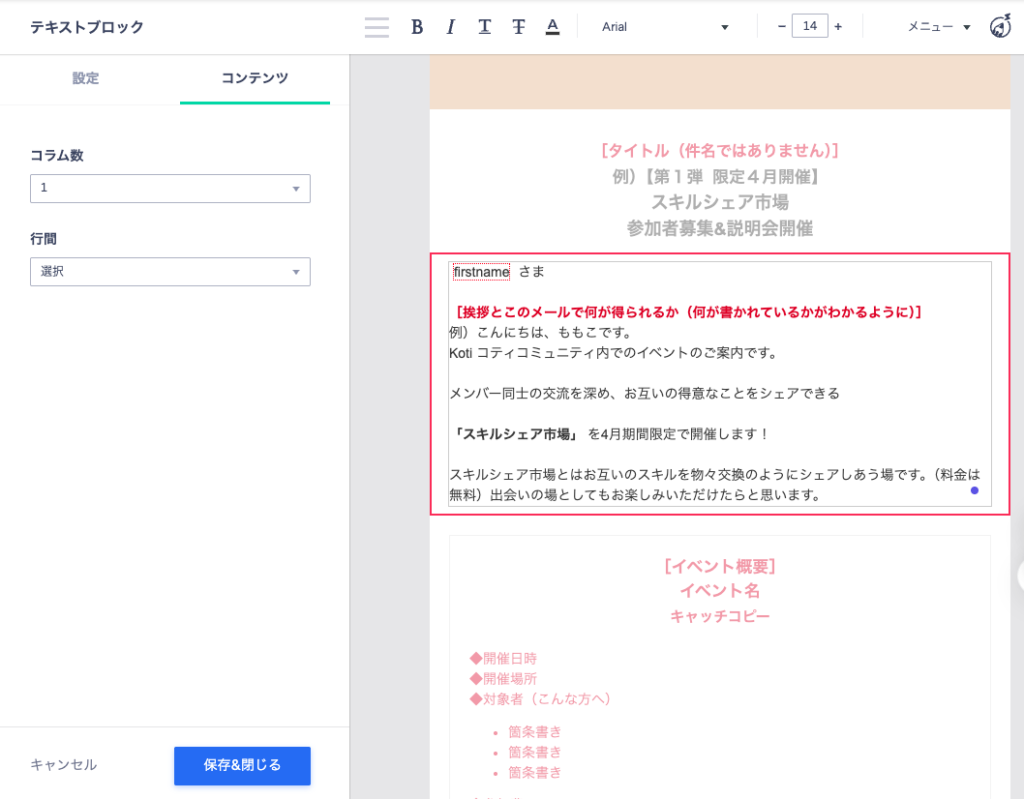The height and width of the screenshot is (799, 1024).
Task: Click the イベント名 text
Action: click(x=720, y=591)
